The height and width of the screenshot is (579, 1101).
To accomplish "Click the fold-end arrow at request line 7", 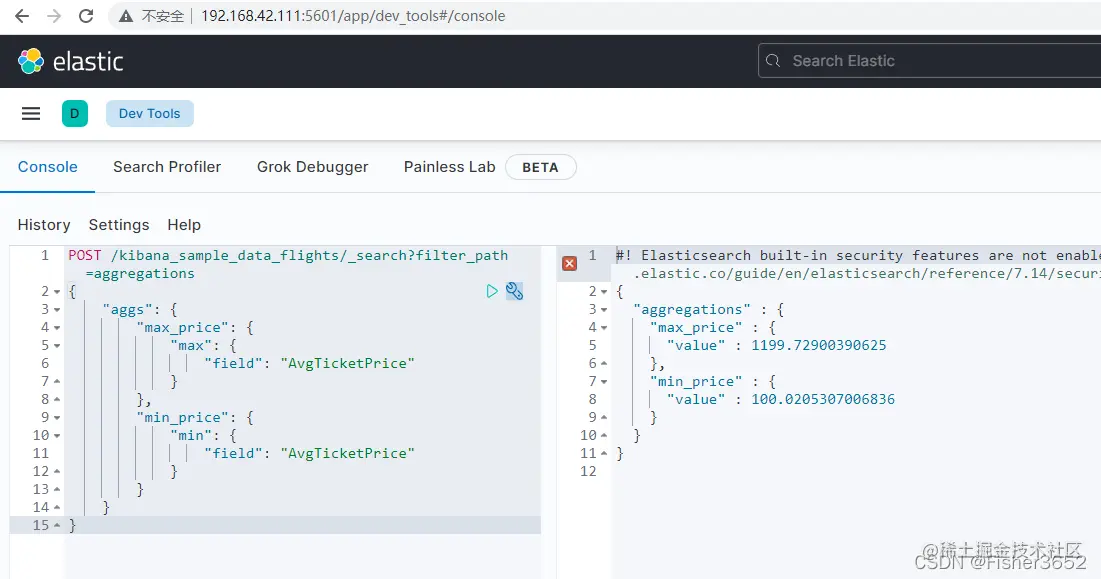I will [57, 381].
